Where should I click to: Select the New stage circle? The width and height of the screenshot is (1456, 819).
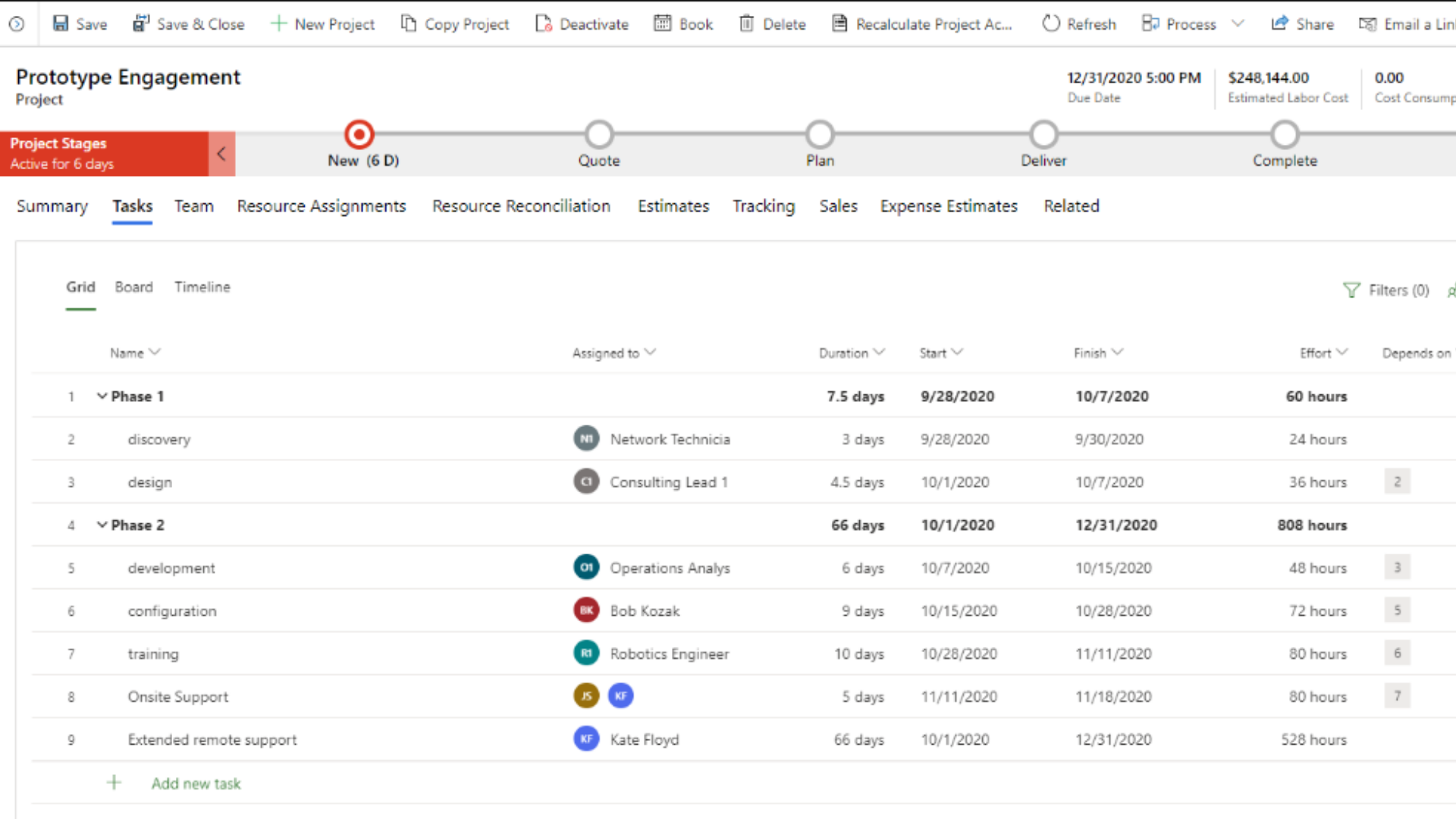point(359,134)
